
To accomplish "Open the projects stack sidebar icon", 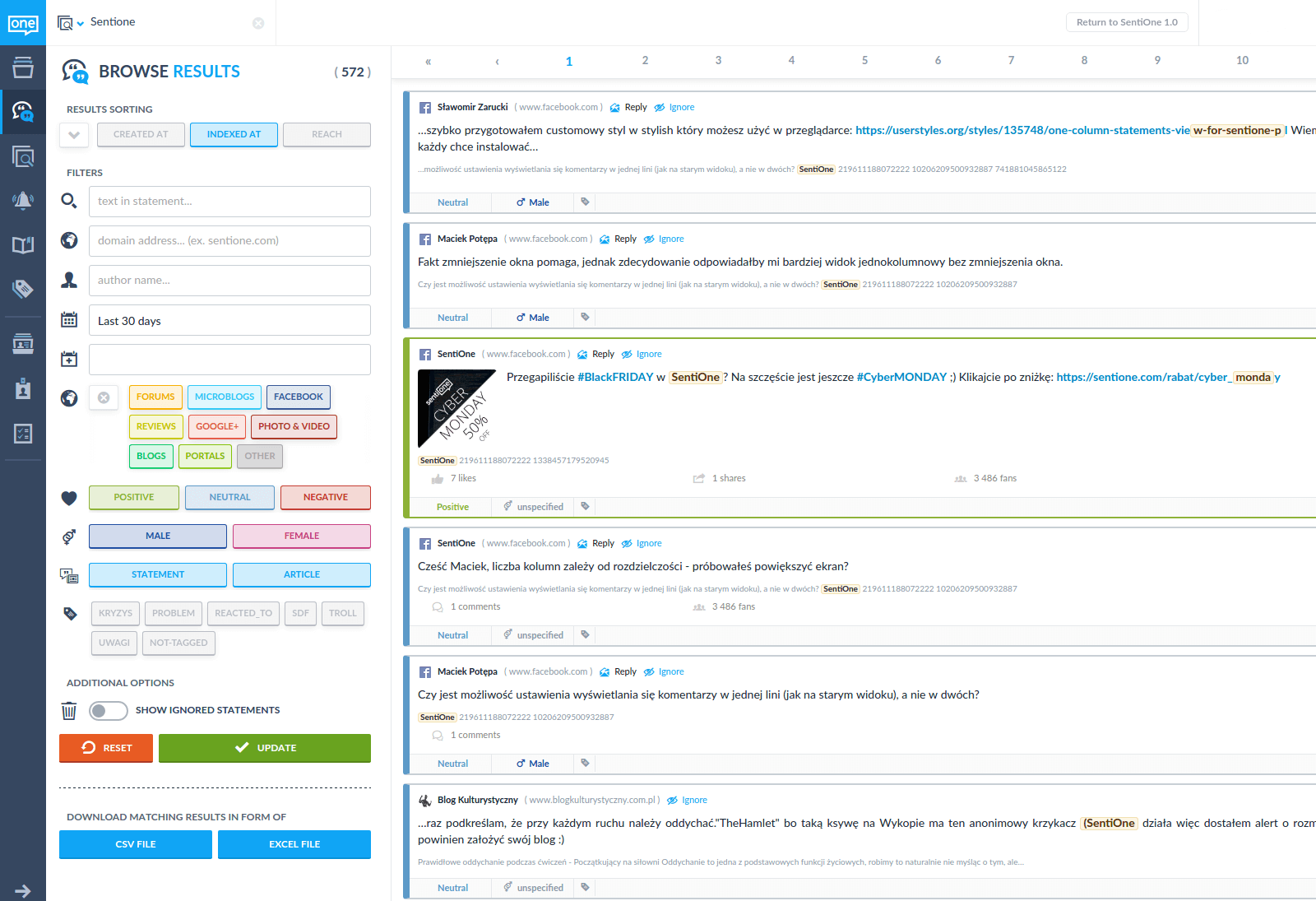I will tap(23, 67).
